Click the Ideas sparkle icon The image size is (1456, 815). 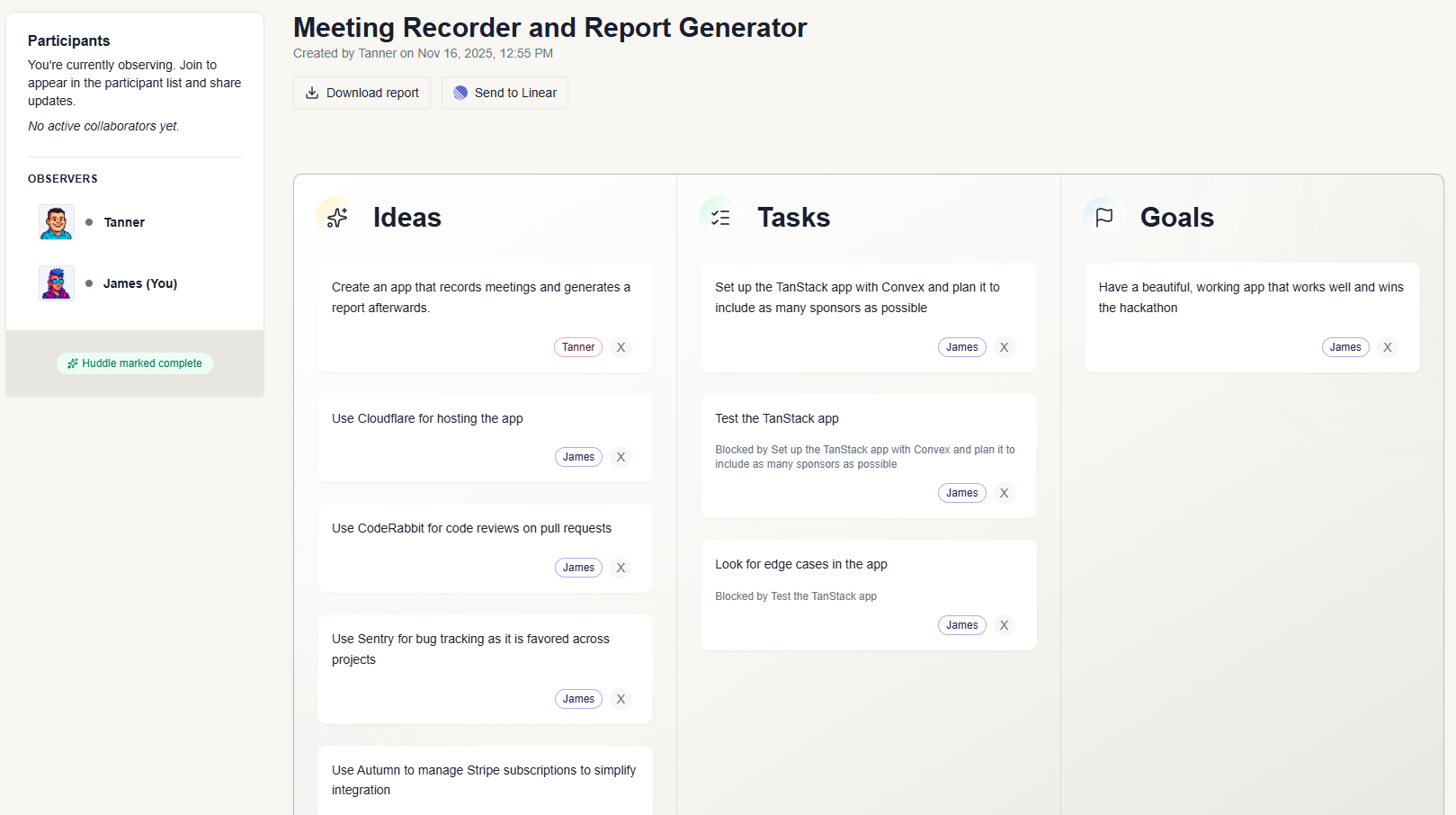click(x=337, y=218)
